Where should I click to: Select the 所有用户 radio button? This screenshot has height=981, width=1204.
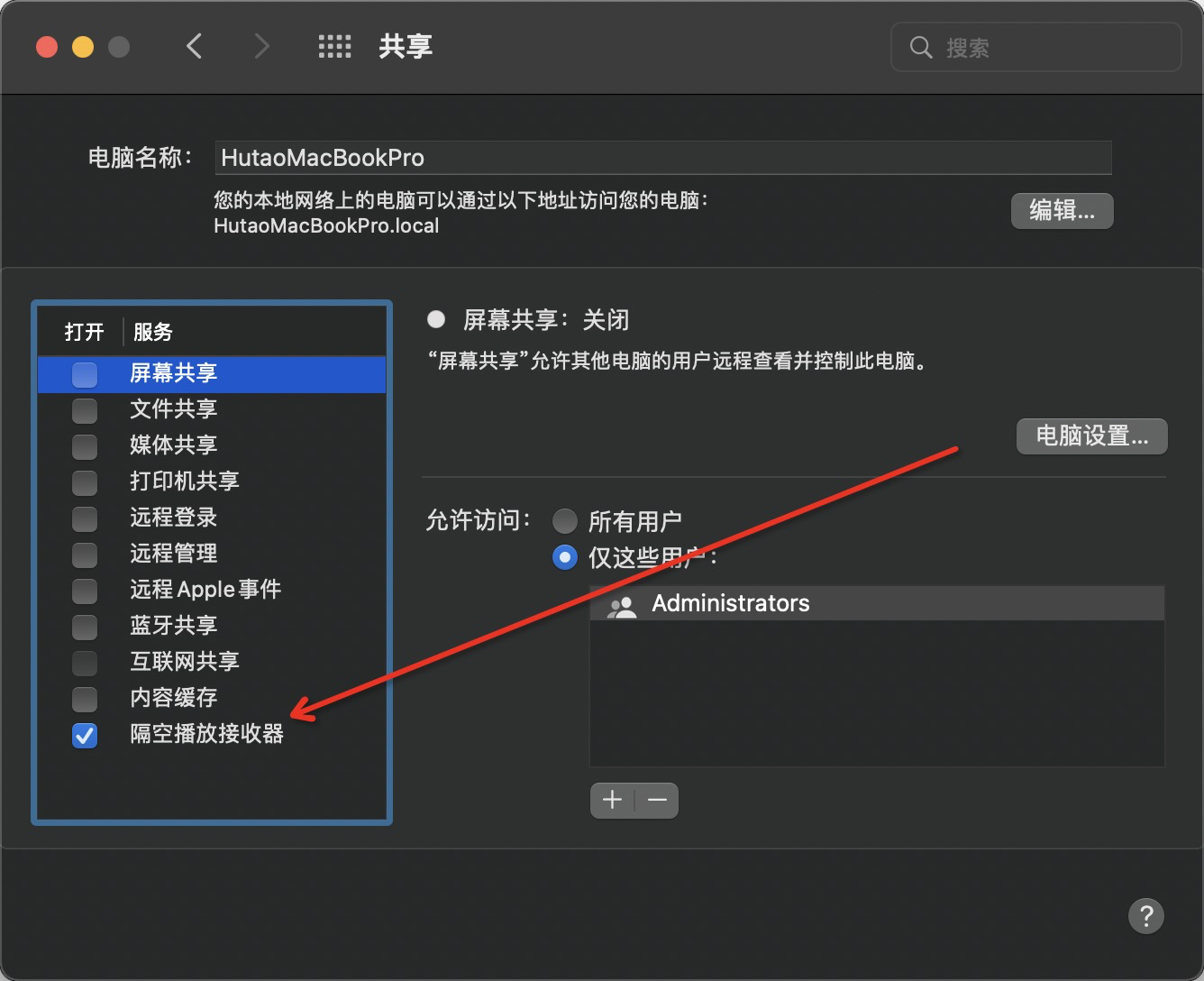pyautogui.click(x=565, y=521)
